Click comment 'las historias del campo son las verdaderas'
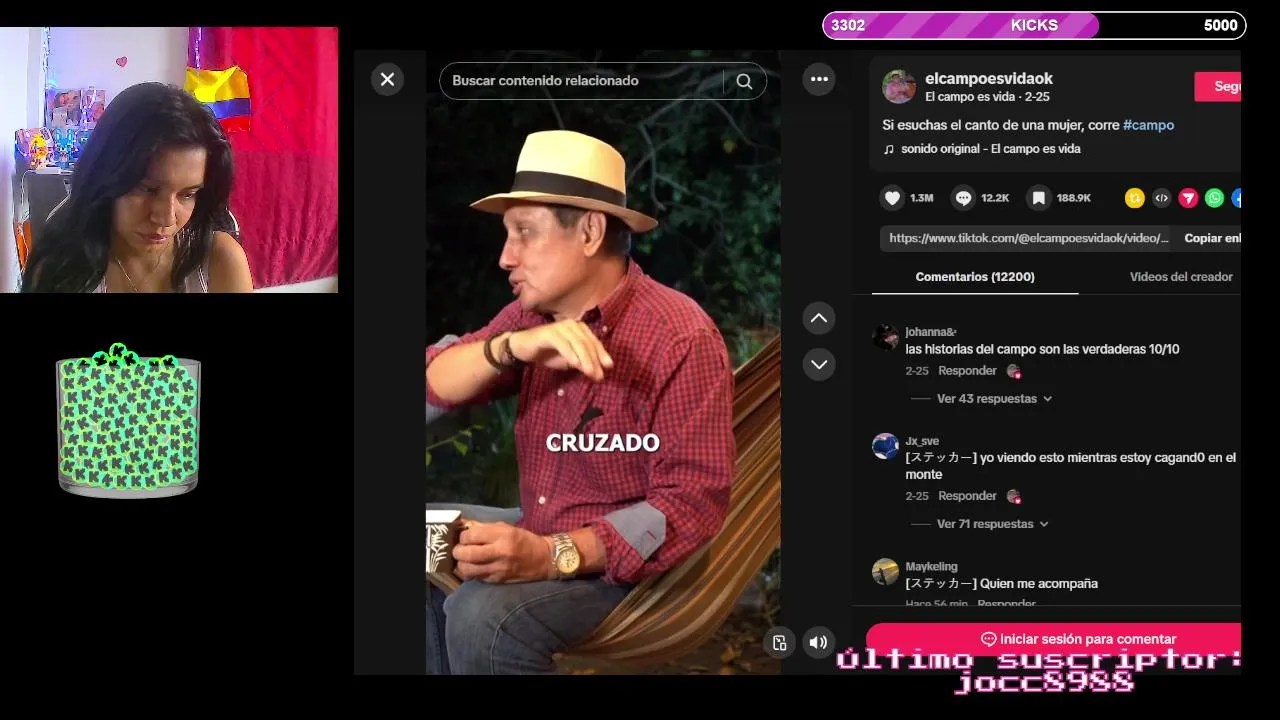Viewport: 1280px width, 720px height. 1042,350
